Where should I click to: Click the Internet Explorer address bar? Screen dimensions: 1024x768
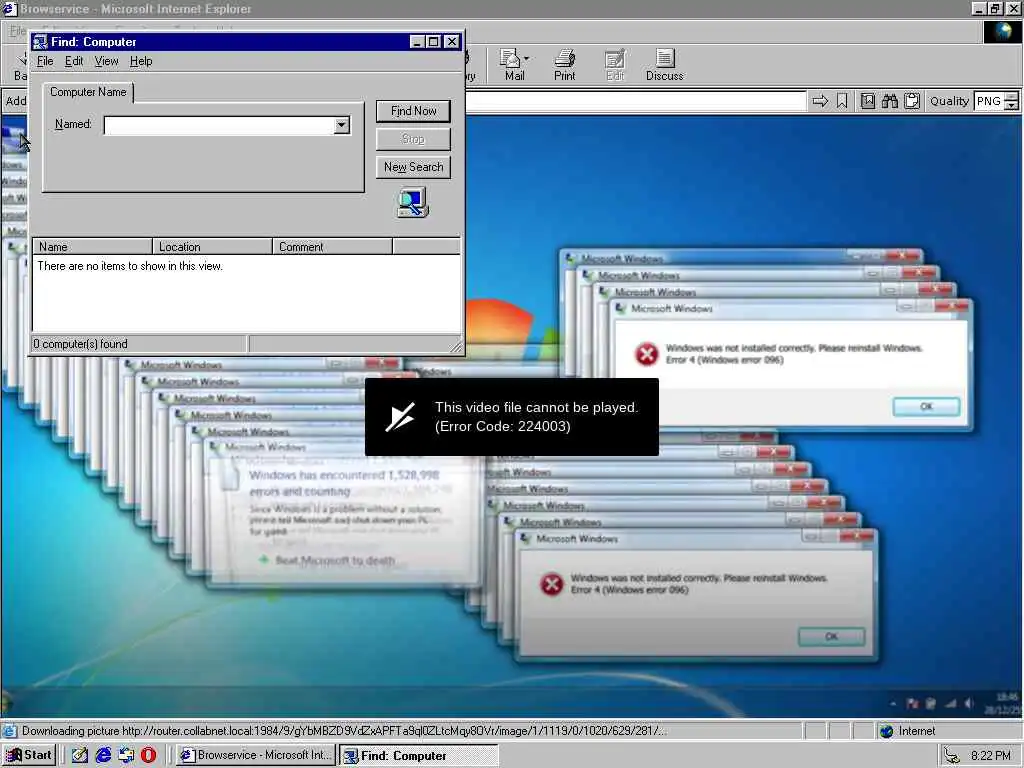click(637, 101)
